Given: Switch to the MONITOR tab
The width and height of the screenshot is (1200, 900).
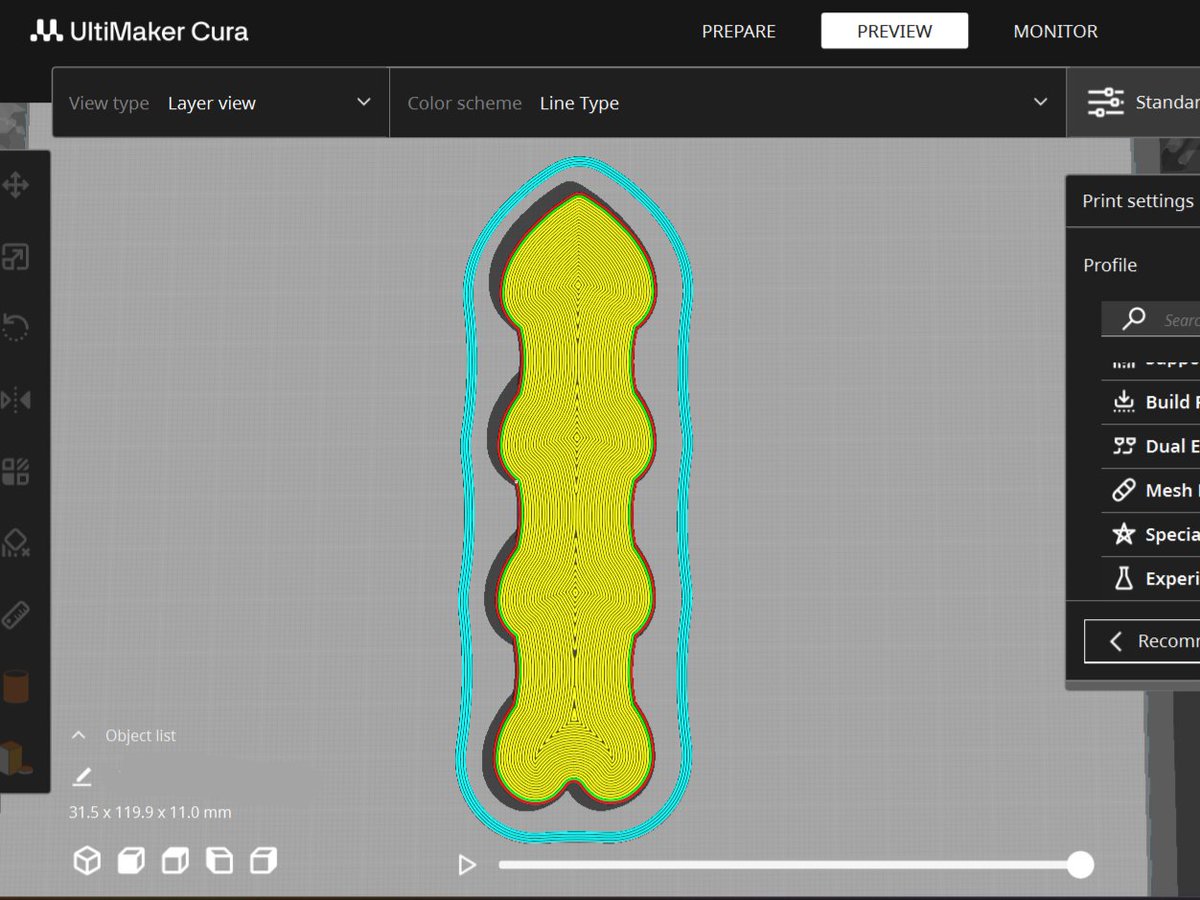Looking at the screenshot, I should [x=1055, y=31].
